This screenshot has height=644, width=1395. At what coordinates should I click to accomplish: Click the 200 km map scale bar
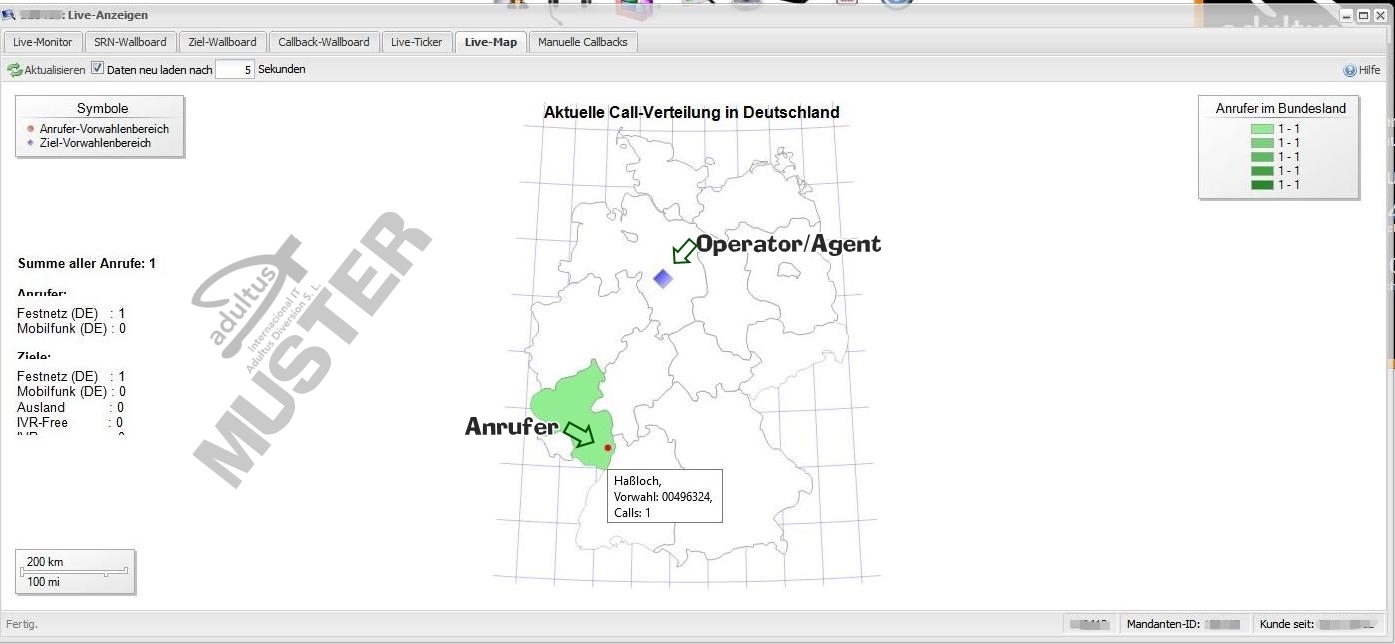[x=74, y=572]
